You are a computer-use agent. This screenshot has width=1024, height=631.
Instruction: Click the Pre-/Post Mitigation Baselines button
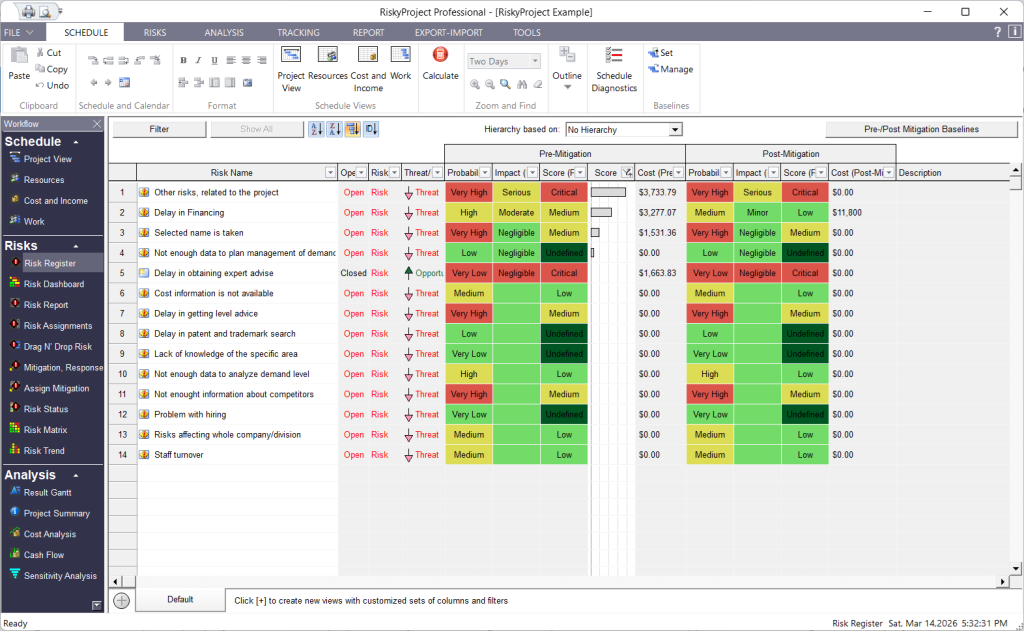921,129
